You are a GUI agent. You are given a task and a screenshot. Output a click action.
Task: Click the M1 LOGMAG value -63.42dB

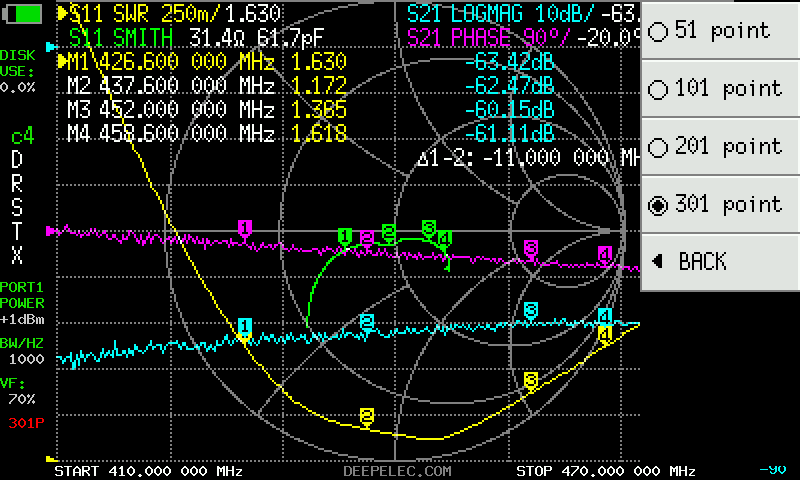tap(509, 62)
